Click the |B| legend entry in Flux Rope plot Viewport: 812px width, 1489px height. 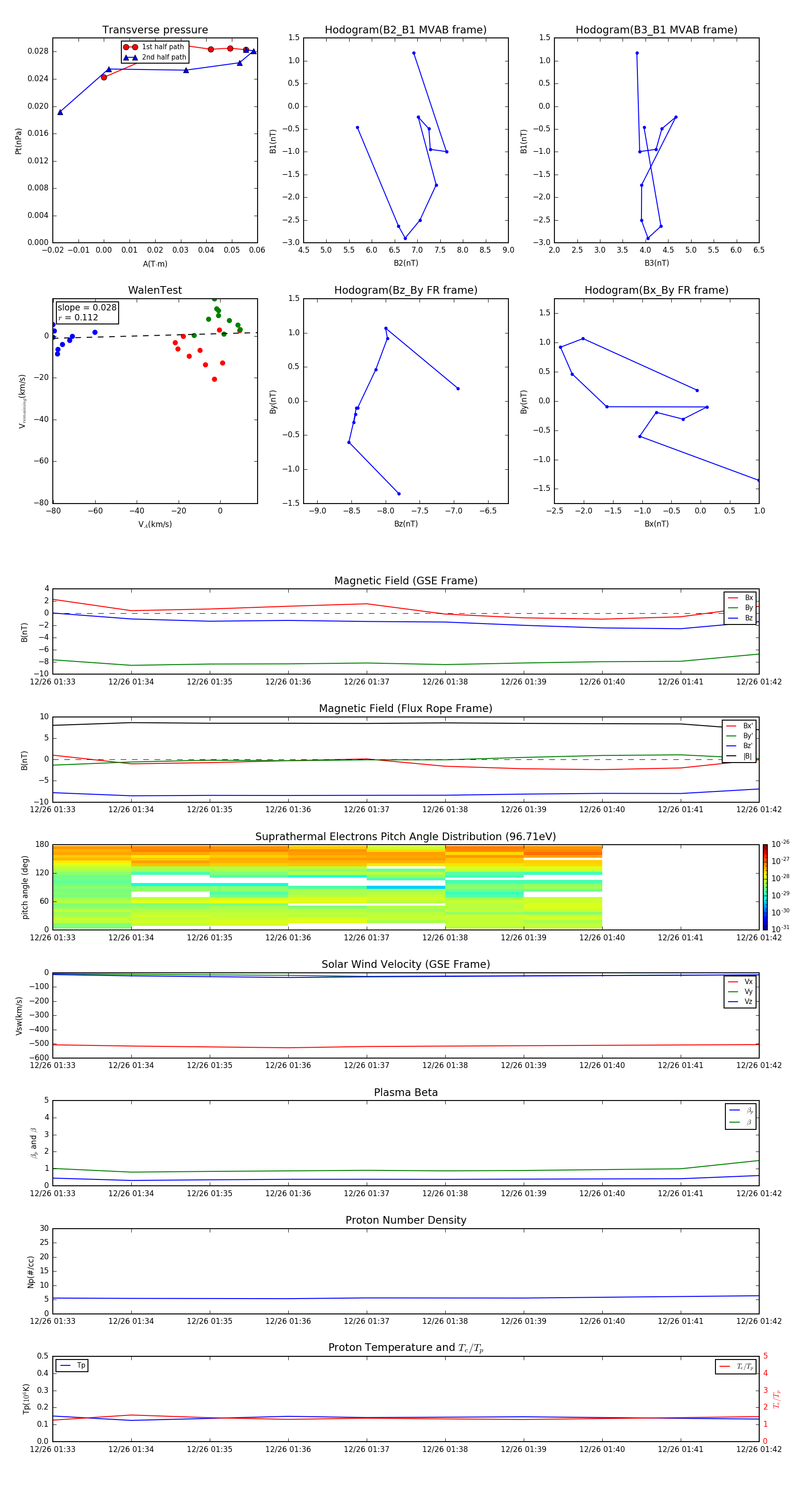pos(739,756)
